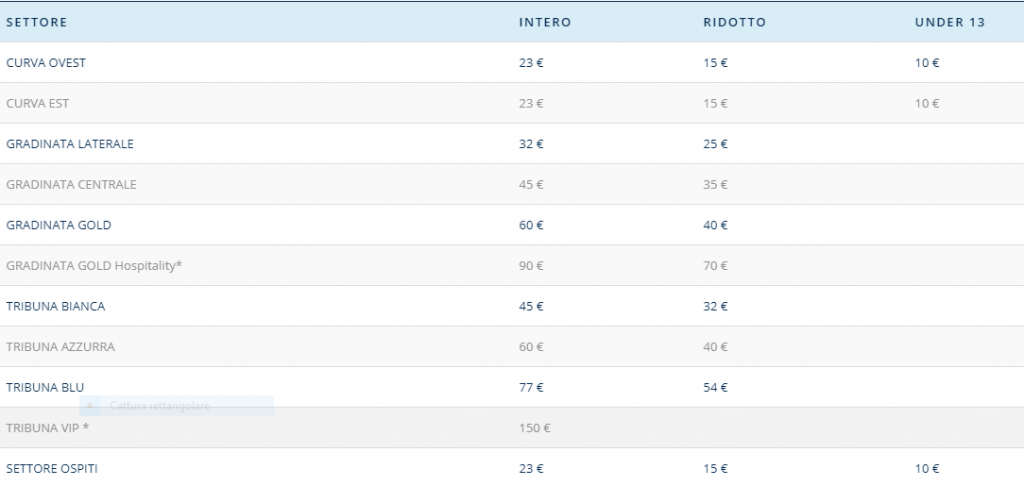Screen dimensions: 1024x486
Task: Select the 54 € reduced Tribuna Blu price
Action: [715, 387]
